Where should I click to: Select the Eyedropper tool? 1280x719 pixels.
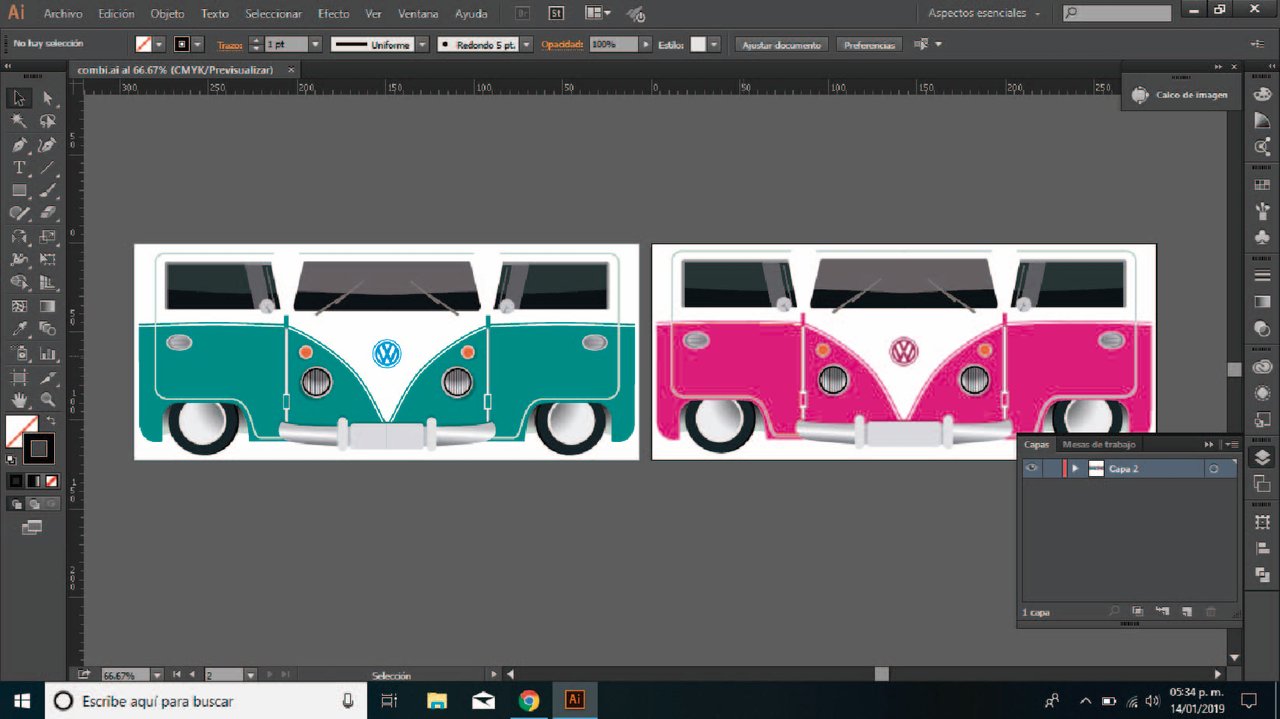coord(19,329)
